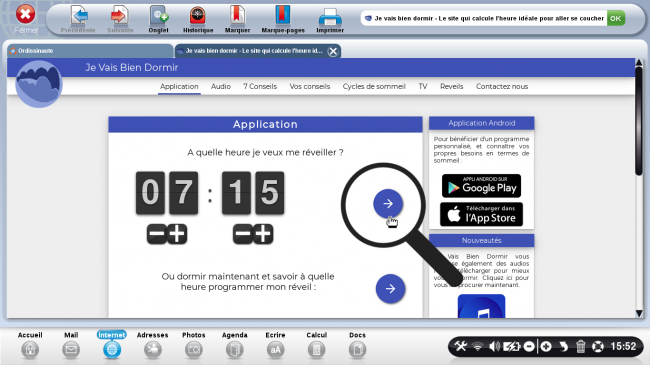
Task: Open the Reveils menu item
Action: [x=451, y=86]
